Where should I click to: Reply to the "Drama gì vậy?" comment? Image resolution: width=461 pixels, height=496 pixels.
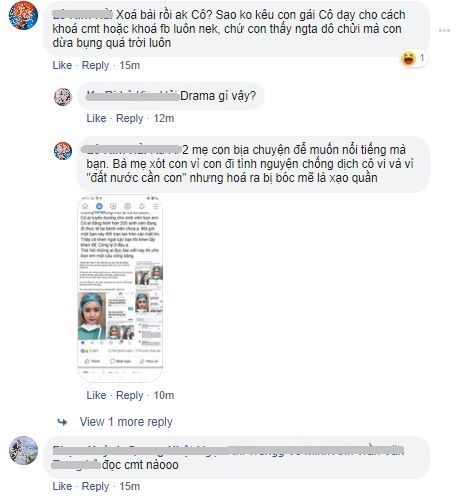coord(129,118)
